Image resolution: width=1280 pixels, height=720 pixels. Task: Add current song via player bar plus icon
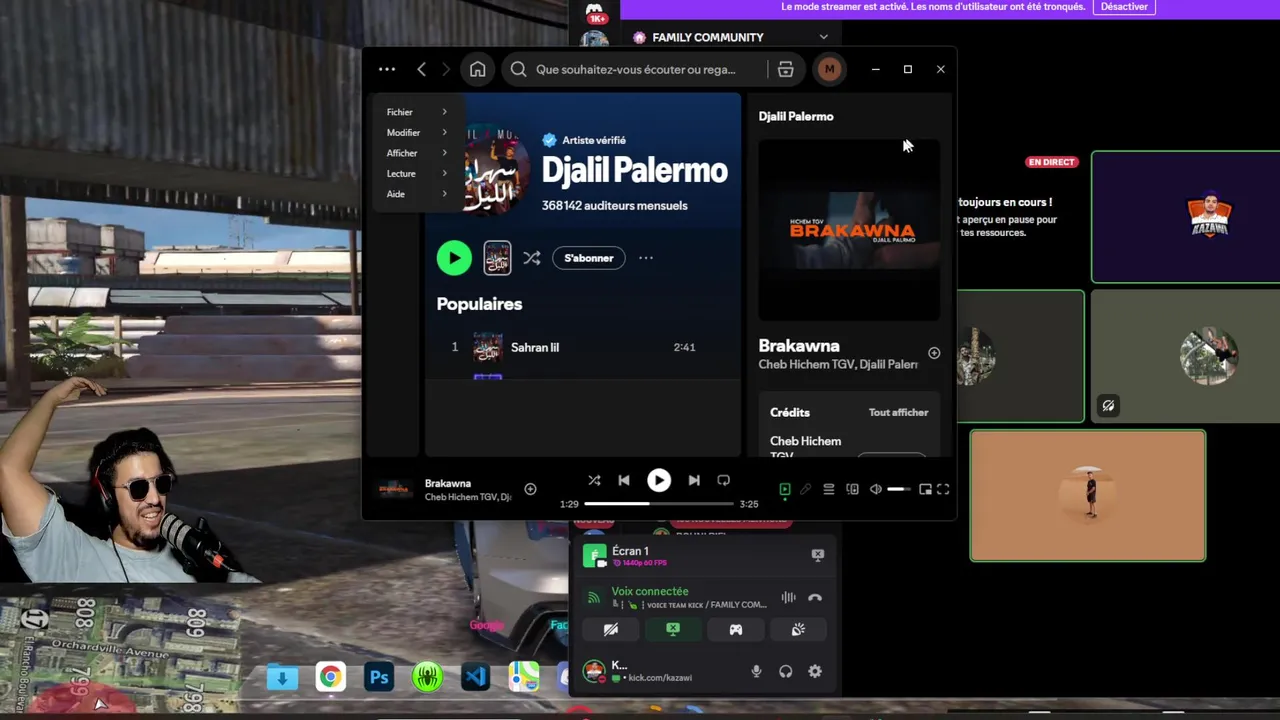[531, 489]
